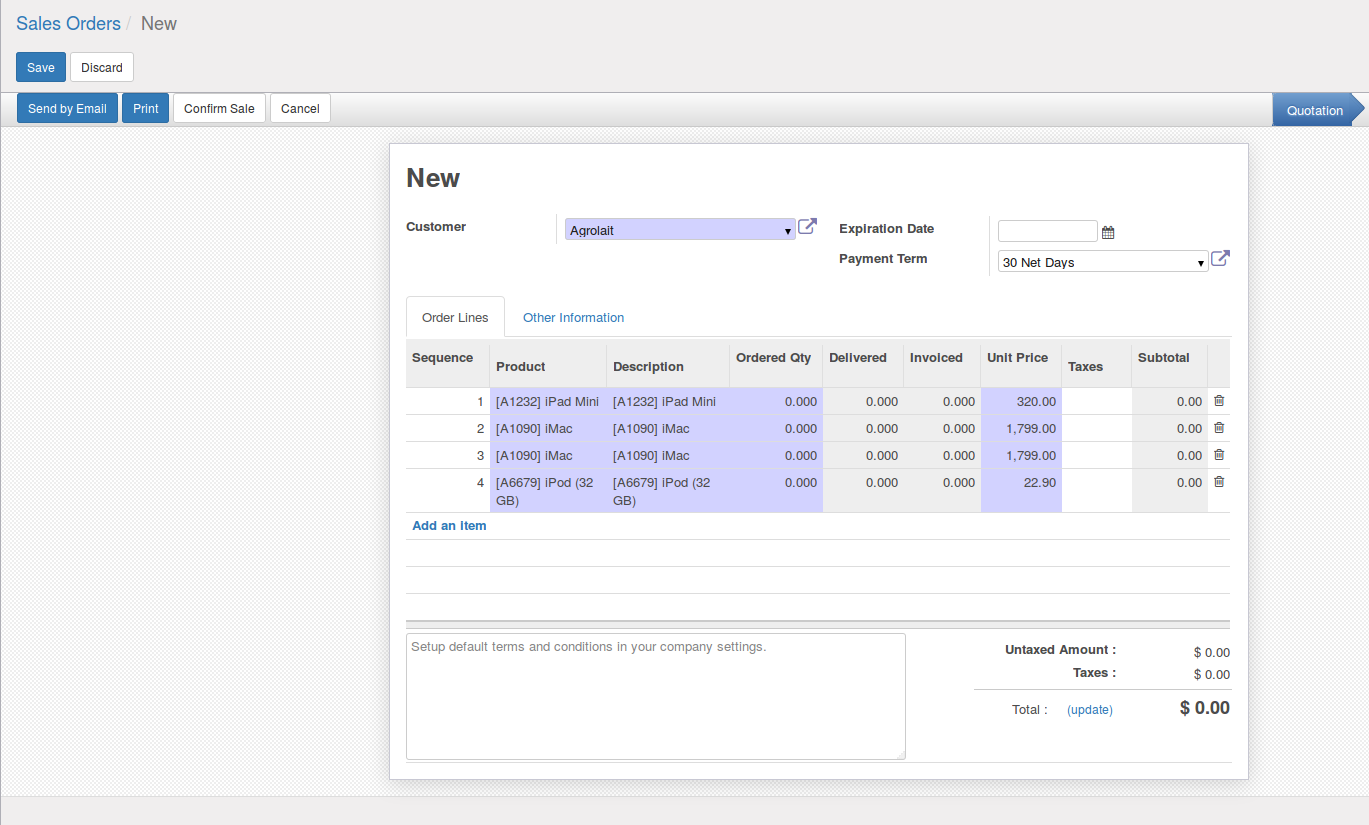Edit the 1,799.00 unit price in row 2
The height and width of the screenshot is (825, 1369).
[1021, 428]
